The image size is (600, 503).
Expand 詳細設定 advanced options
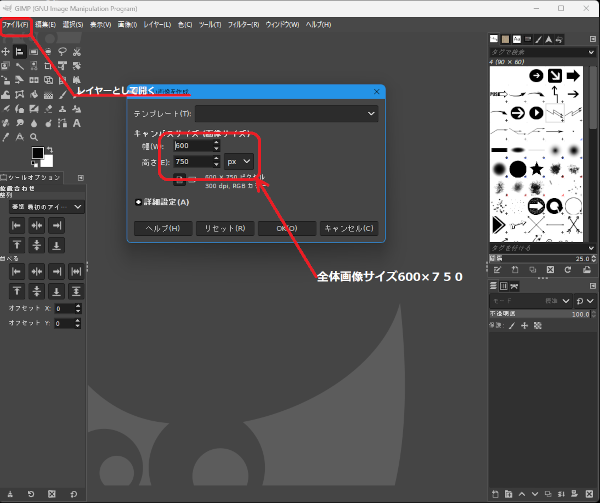point(139,202)
